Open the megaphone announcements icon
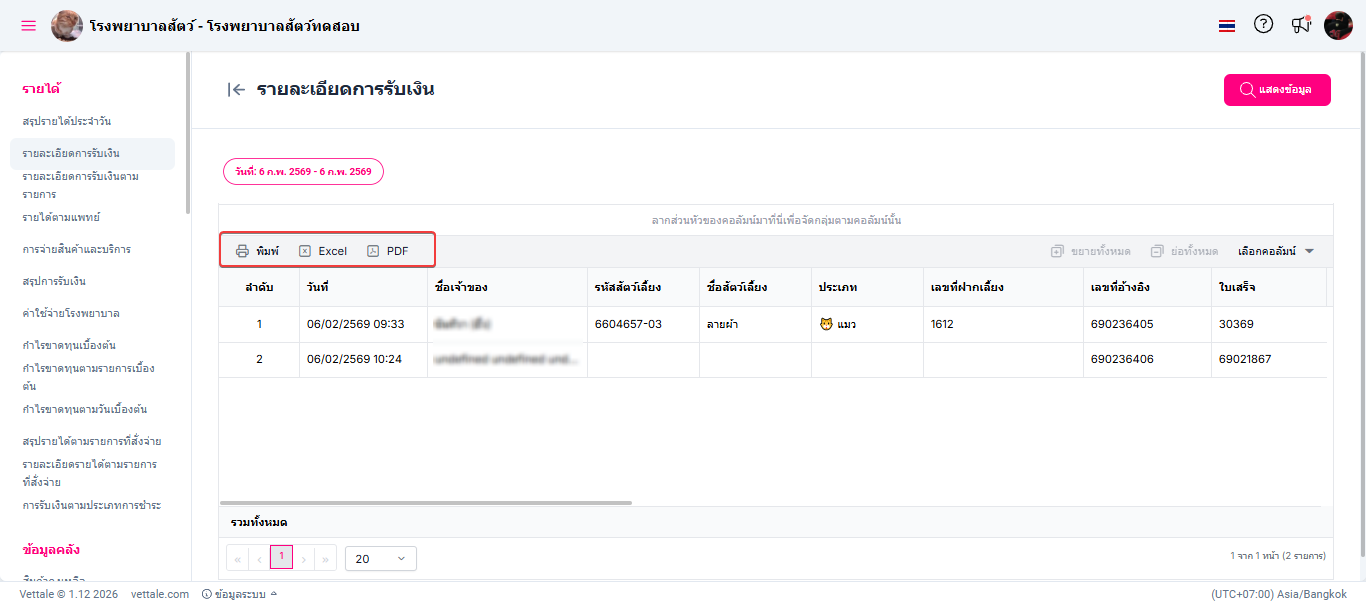The image size is (1366, 607). coord(1300,25)
